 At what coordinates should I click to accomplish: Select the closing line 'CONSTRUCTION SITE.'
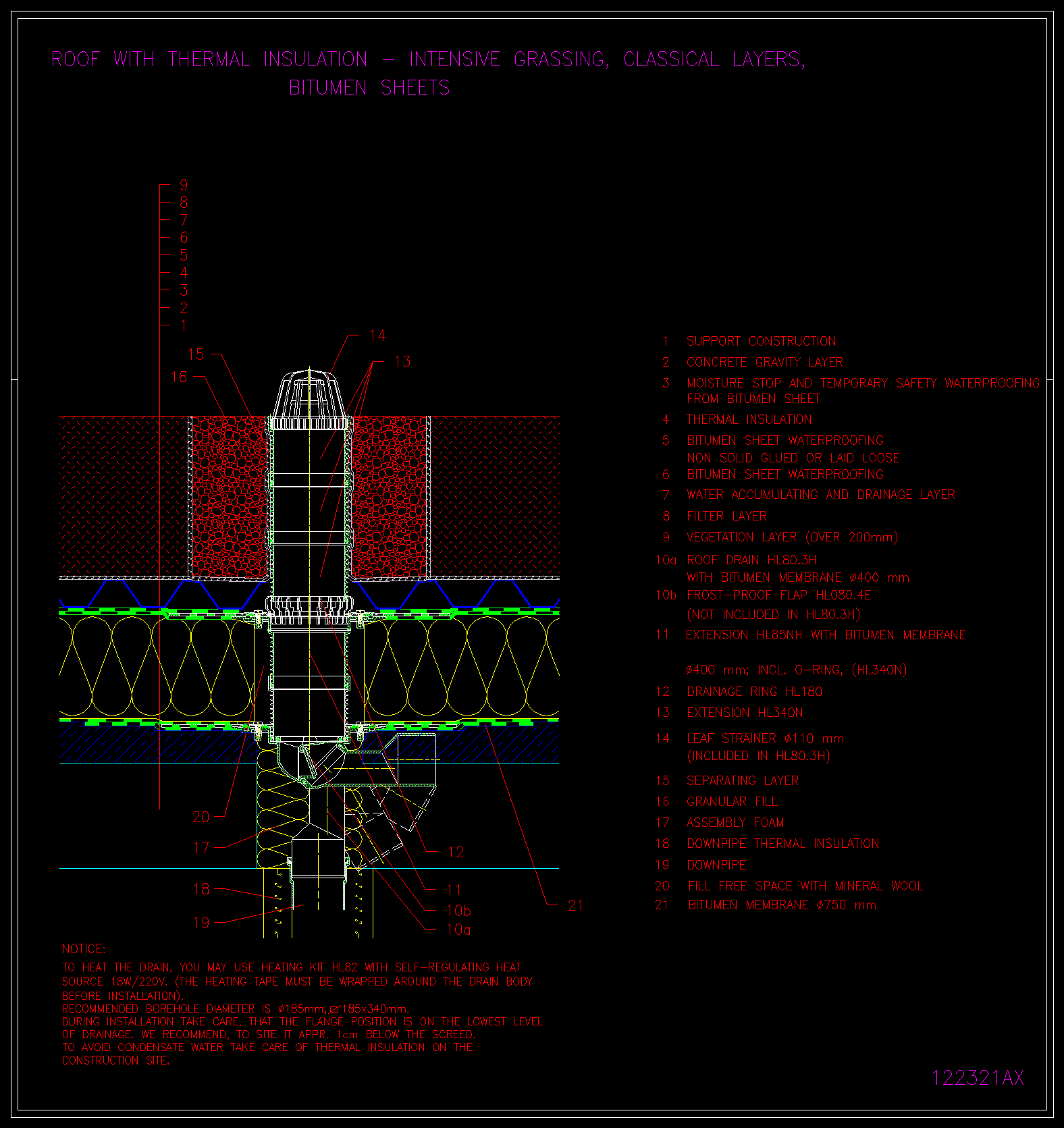(x=115, y=1060)
